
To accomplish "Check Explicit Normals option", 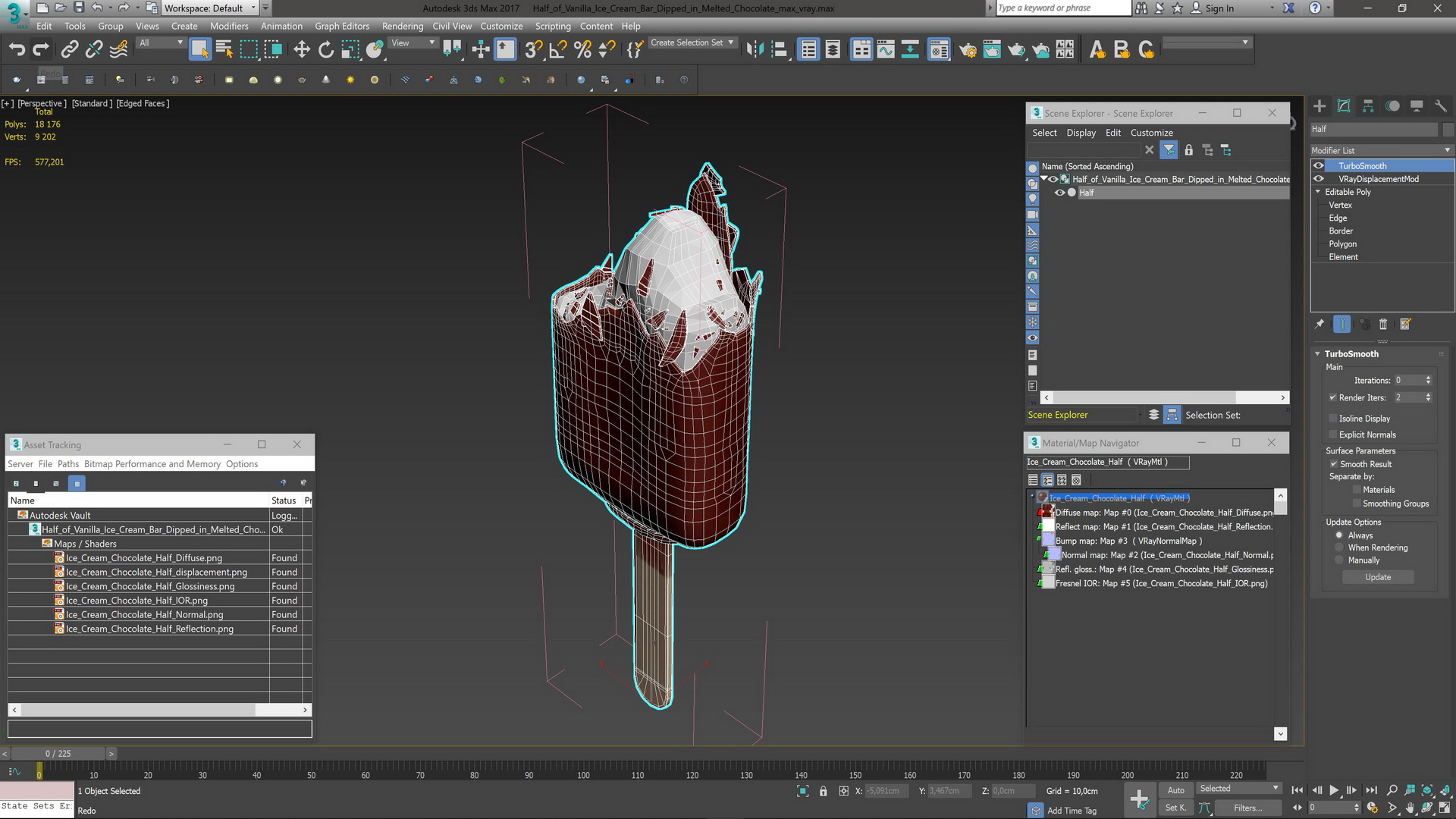I will click(x=1333, y=435).
